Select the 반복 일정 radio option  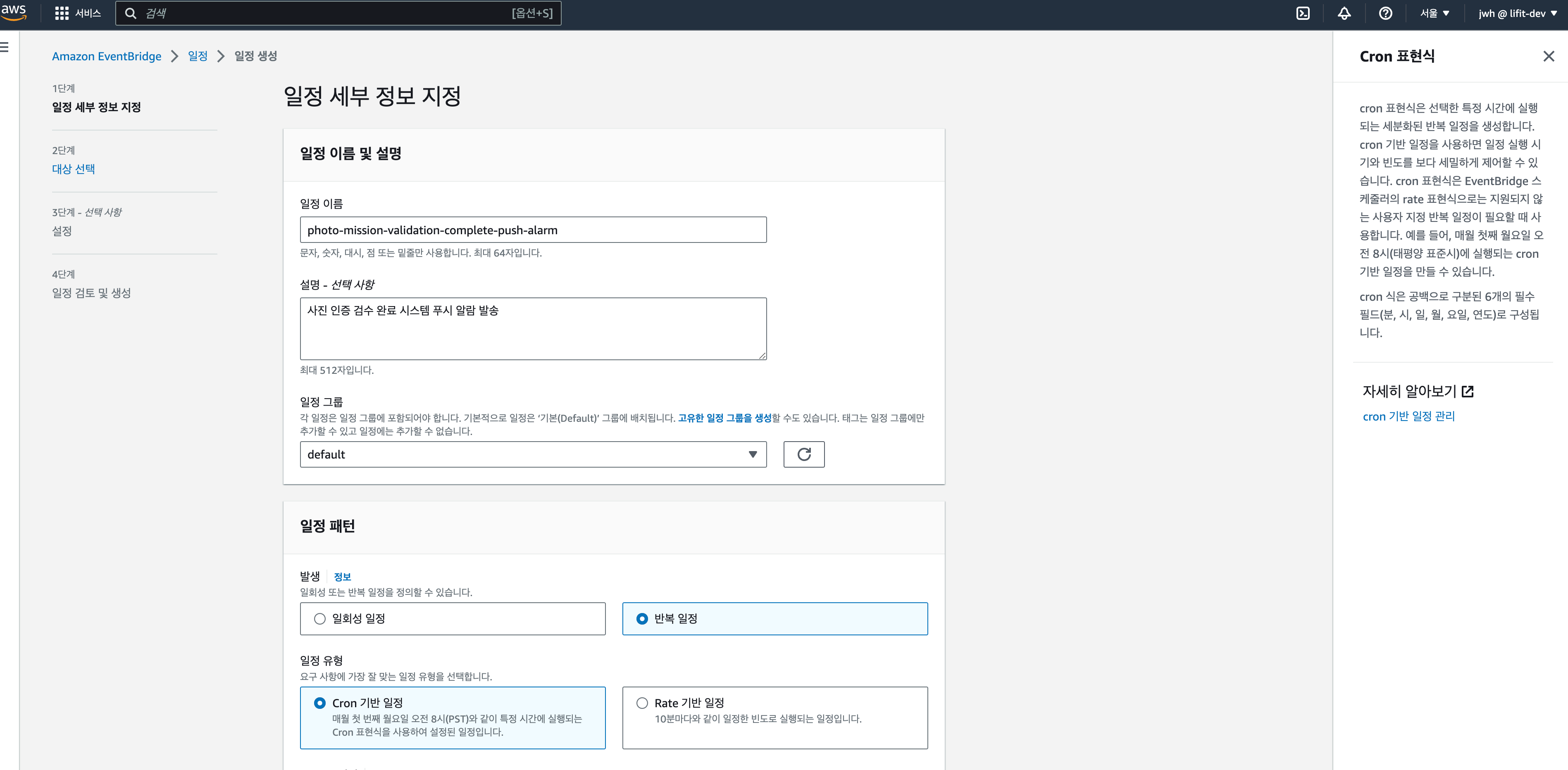tap(641, 618)
